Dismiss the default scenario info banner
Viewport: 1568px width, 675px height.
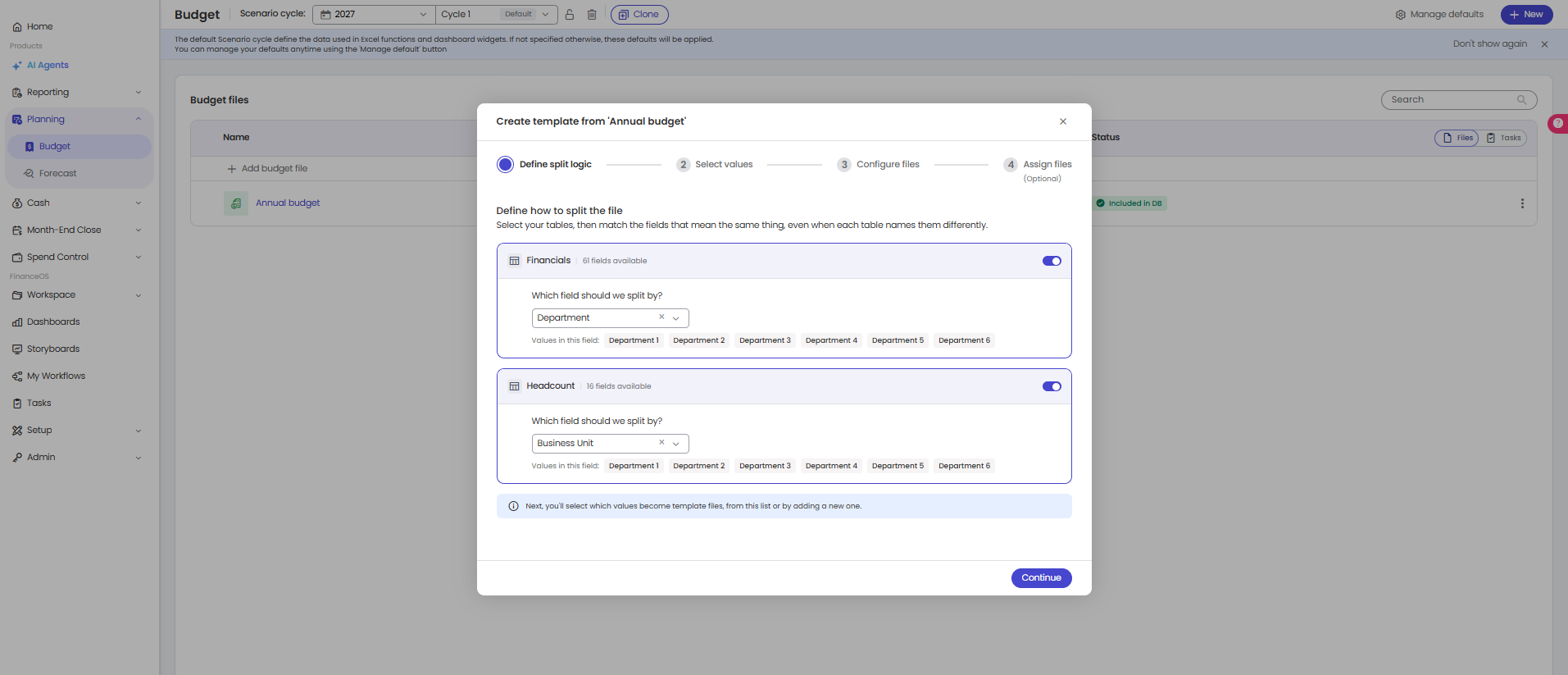coord(1544,44)
